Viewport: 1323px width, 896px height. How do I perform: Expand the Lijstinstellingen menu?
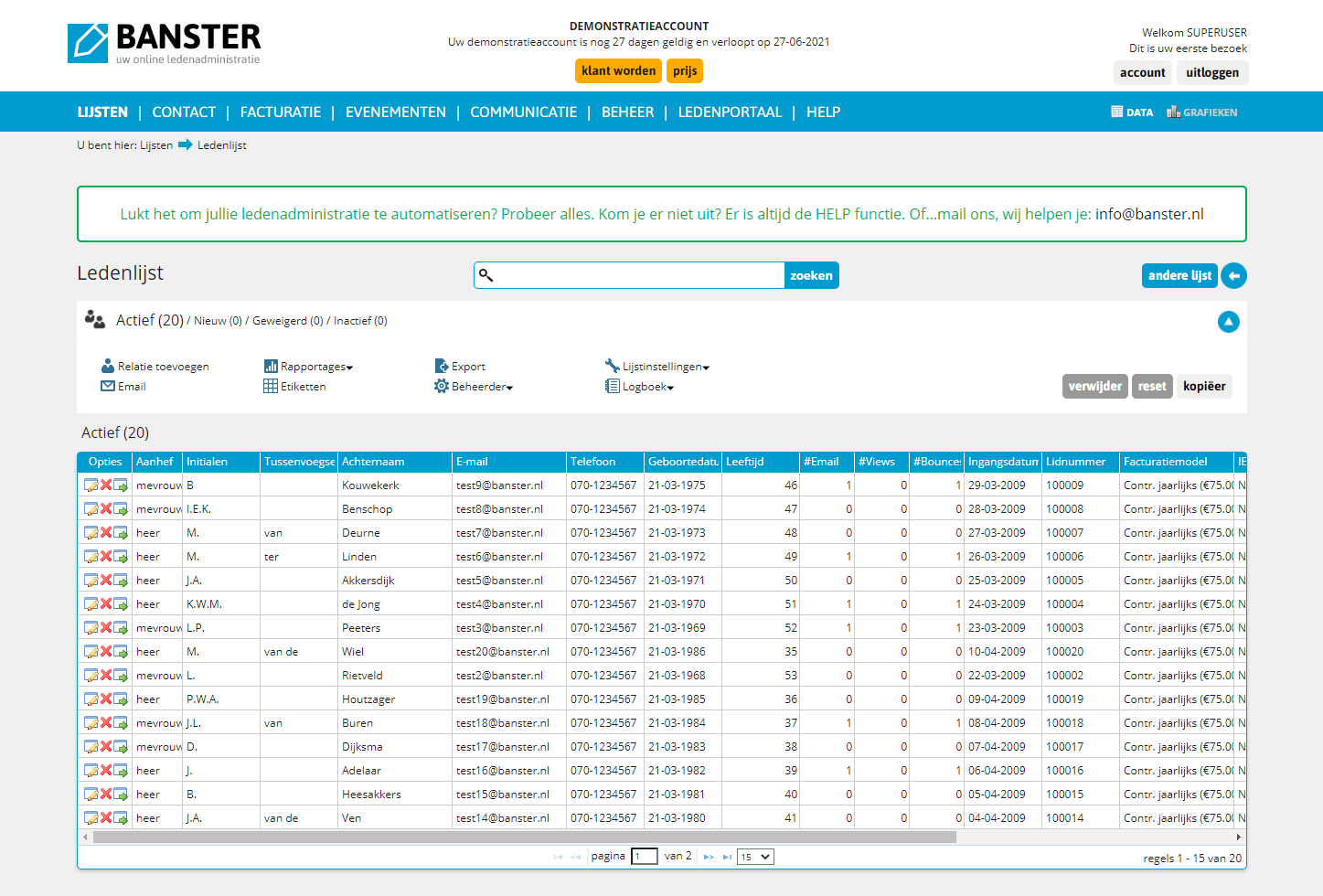click(658, 367)
